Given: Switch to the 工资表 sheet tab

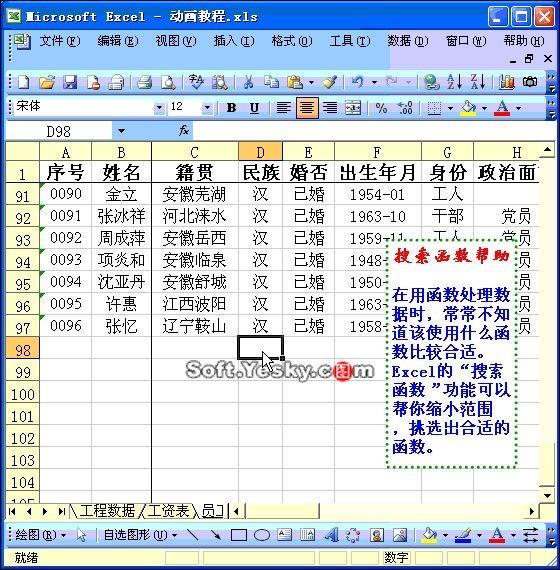Looking at the screenshot, I should [168, 511].
